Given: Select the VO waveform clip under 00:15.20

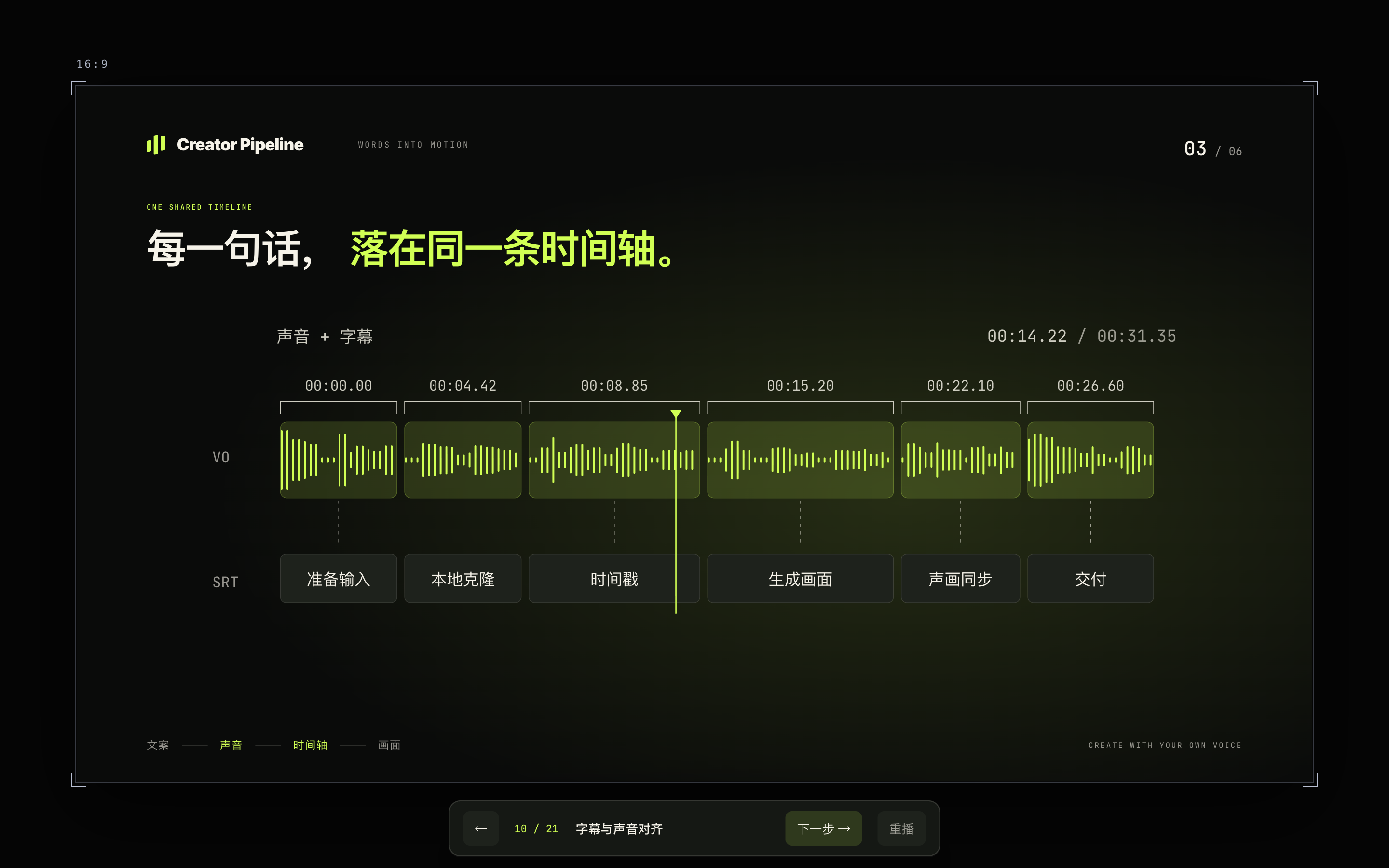Looking at the screenshot, I should 800,460.
